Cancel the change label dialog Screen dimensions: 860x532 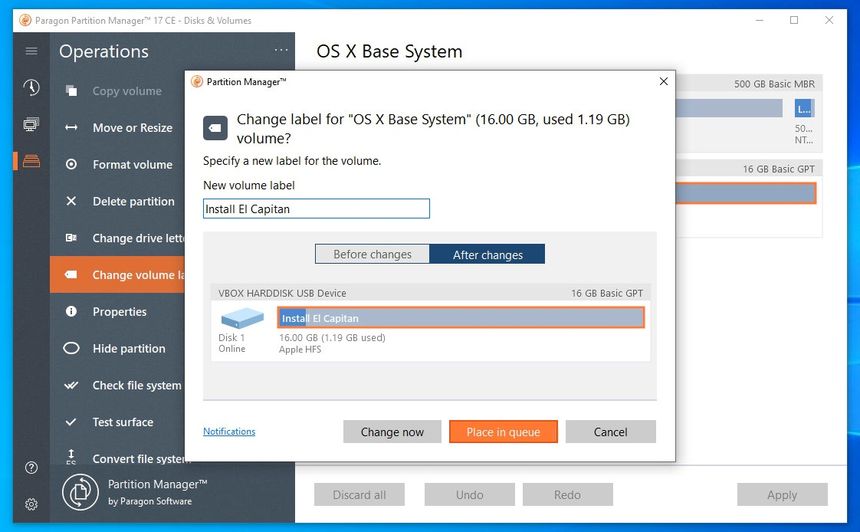610,432
